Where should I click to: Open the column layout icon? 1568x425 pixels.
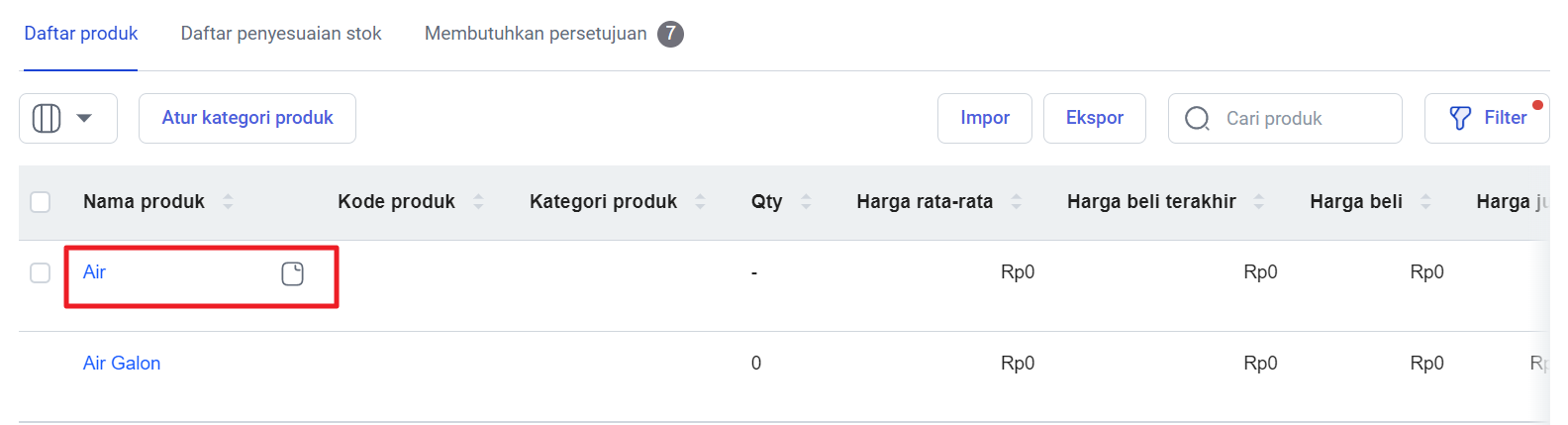point(47,118)
